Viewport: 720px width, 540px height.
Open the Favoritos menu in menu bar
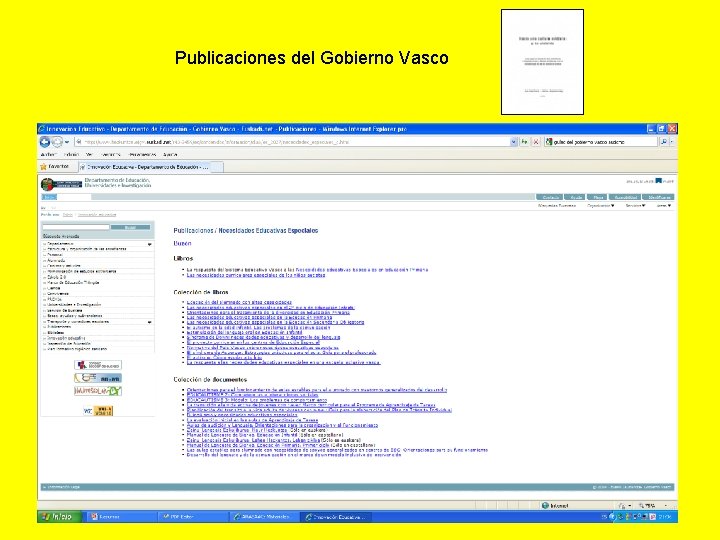pyautogui.click(x=110, y=155)
